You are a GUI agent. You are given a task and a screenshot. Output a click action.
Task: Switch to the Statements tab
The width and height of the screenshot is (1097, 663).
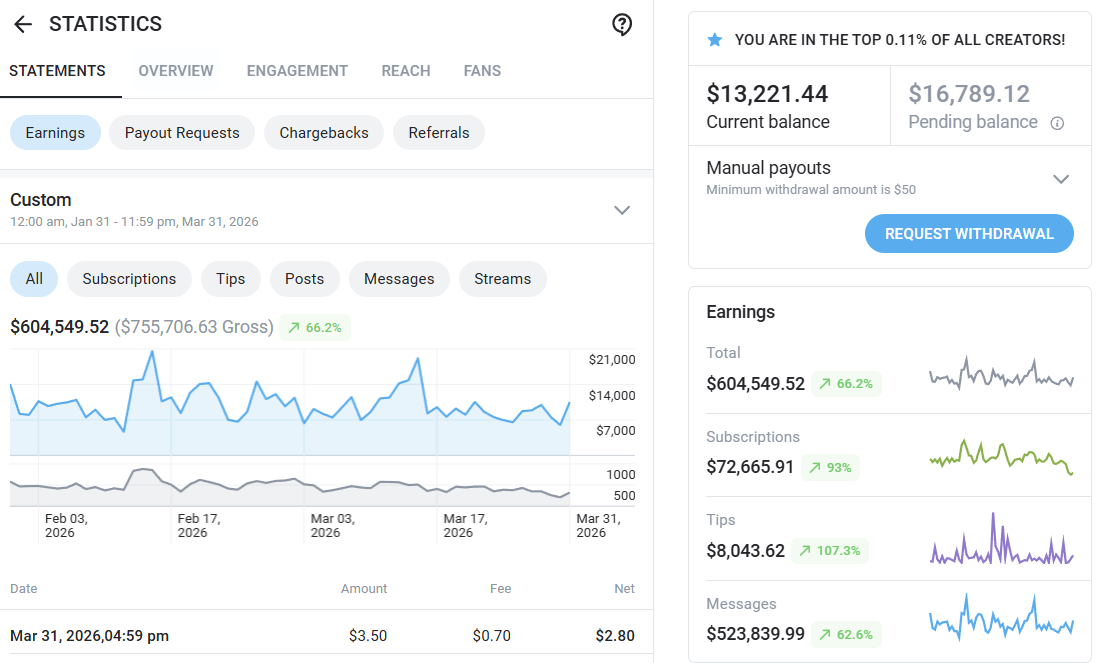click(x=57, y=71)
